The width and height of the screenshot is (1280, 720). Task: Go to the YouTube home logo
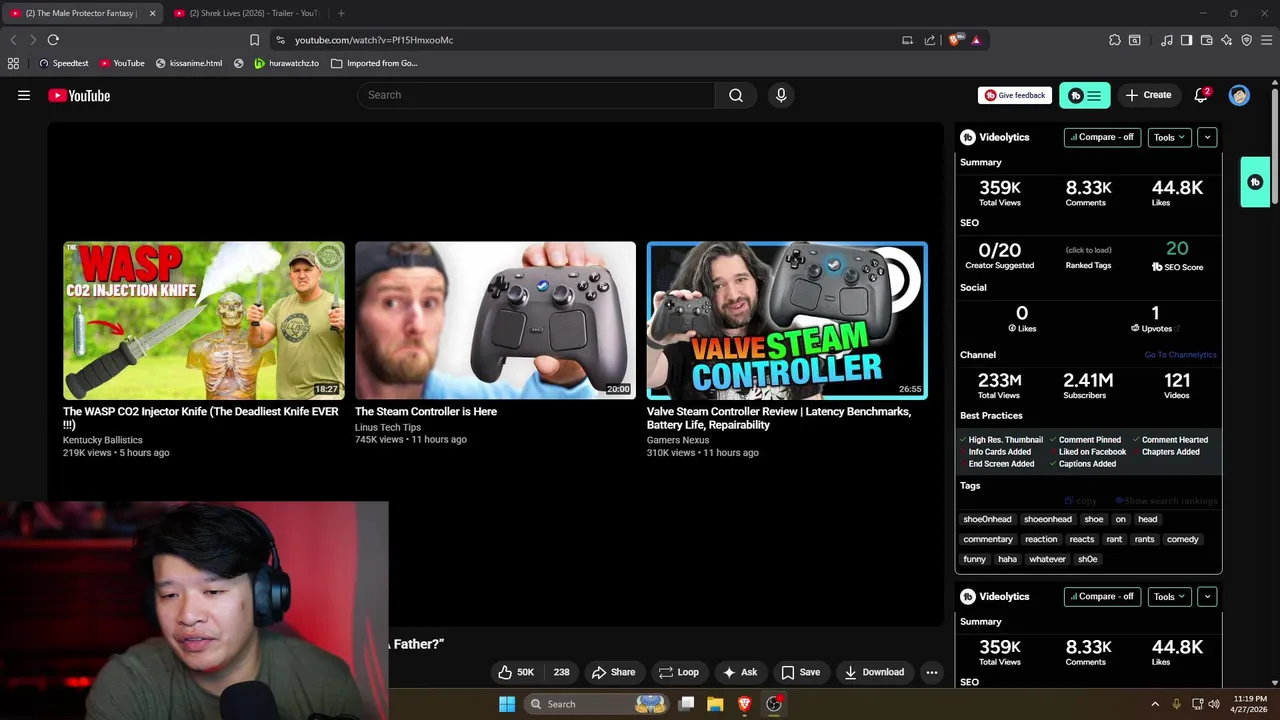coord(79,95)
